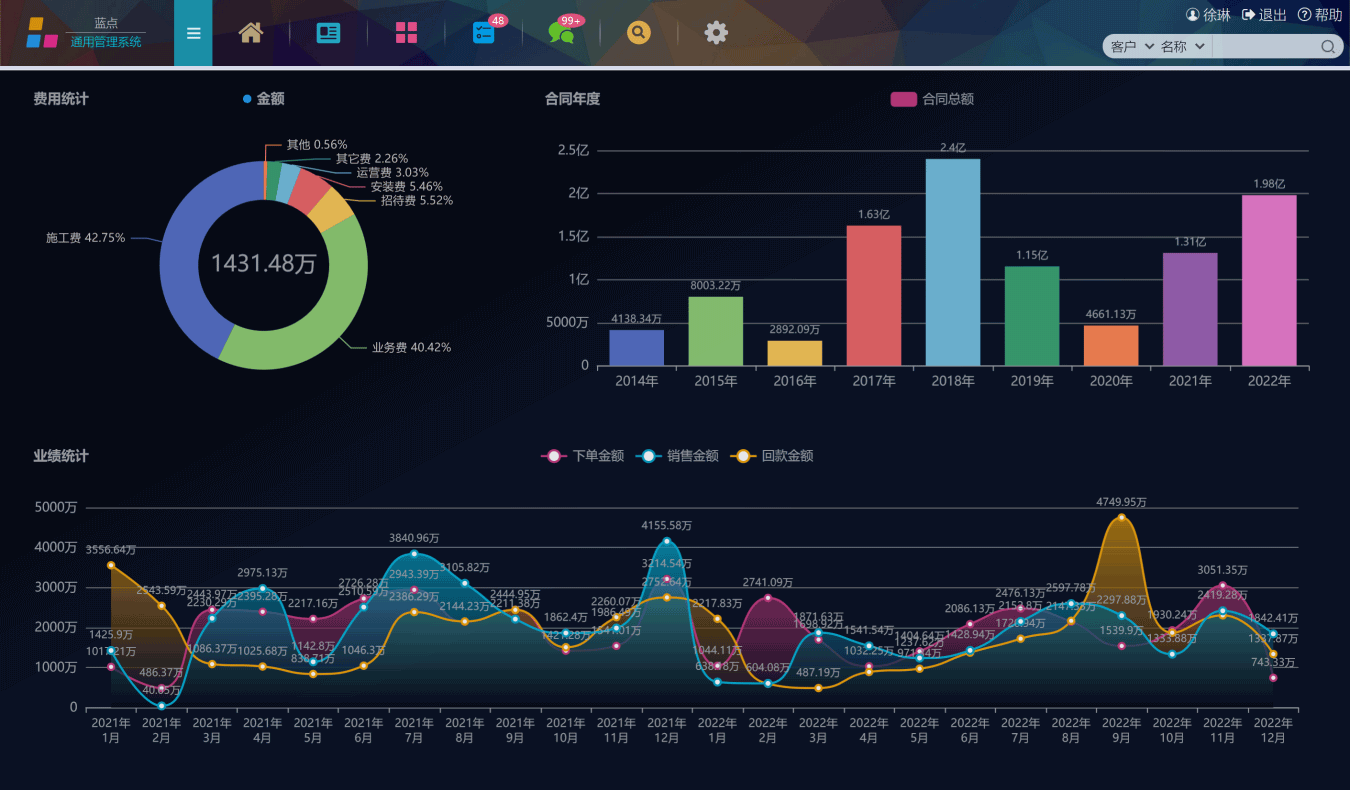Click the 退出 logout link
The image size is (1350, 790).
(x=1264, y=15)
